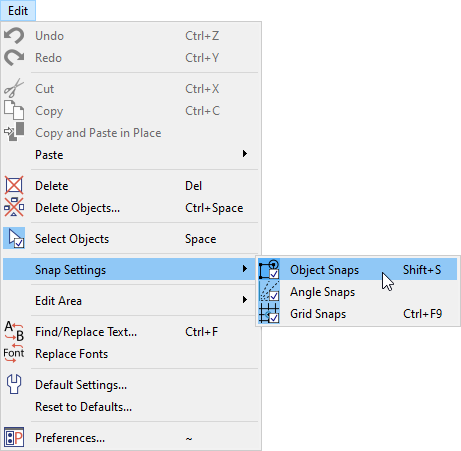The image size is (461, 451).
Task: Click the Find/Replace Text A-B icon
Action: pos(14,331)
